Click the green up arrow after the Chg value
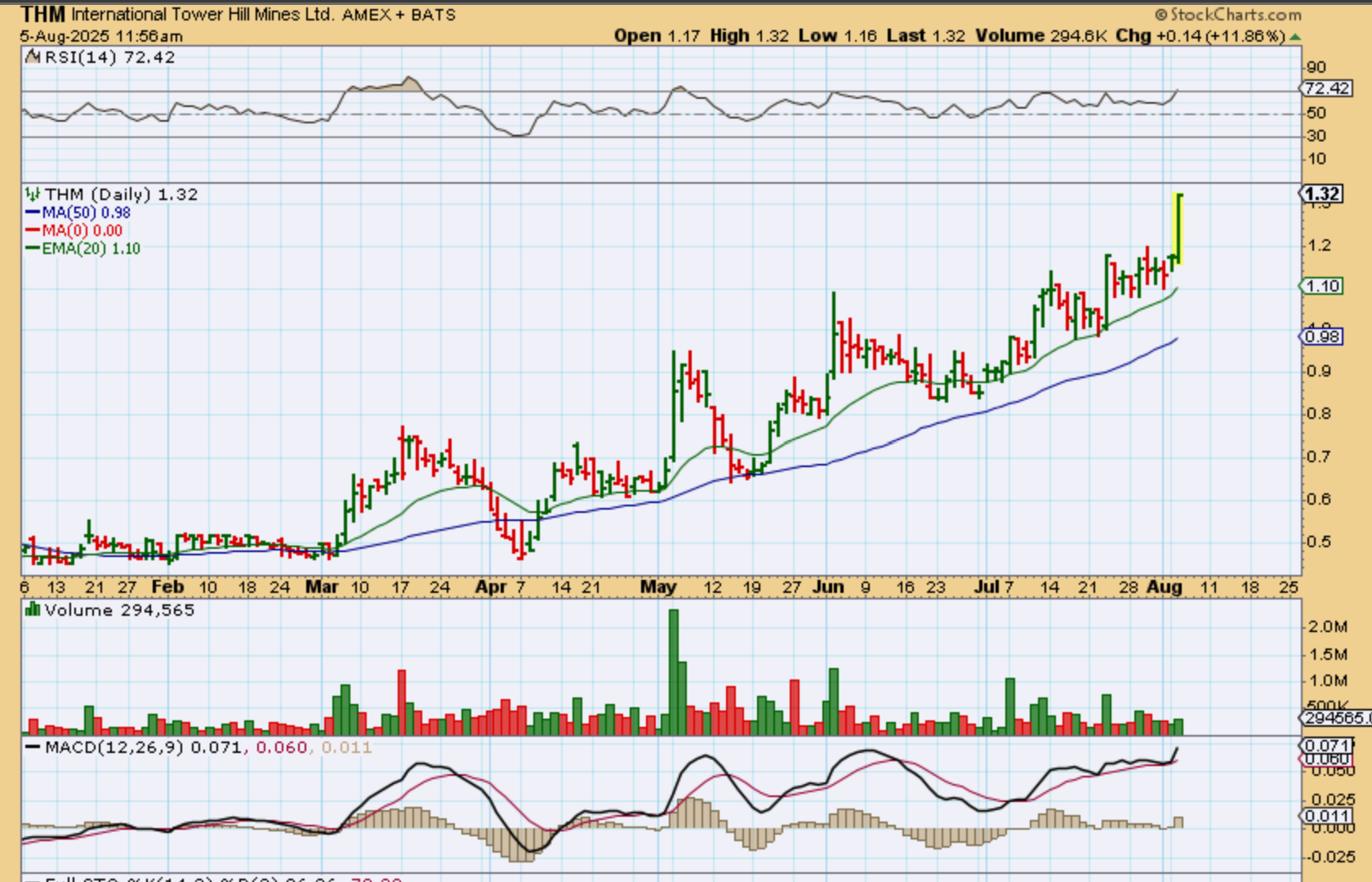Image resolution: width=1372 pixels, height=882 pixels. point(1294,37)
